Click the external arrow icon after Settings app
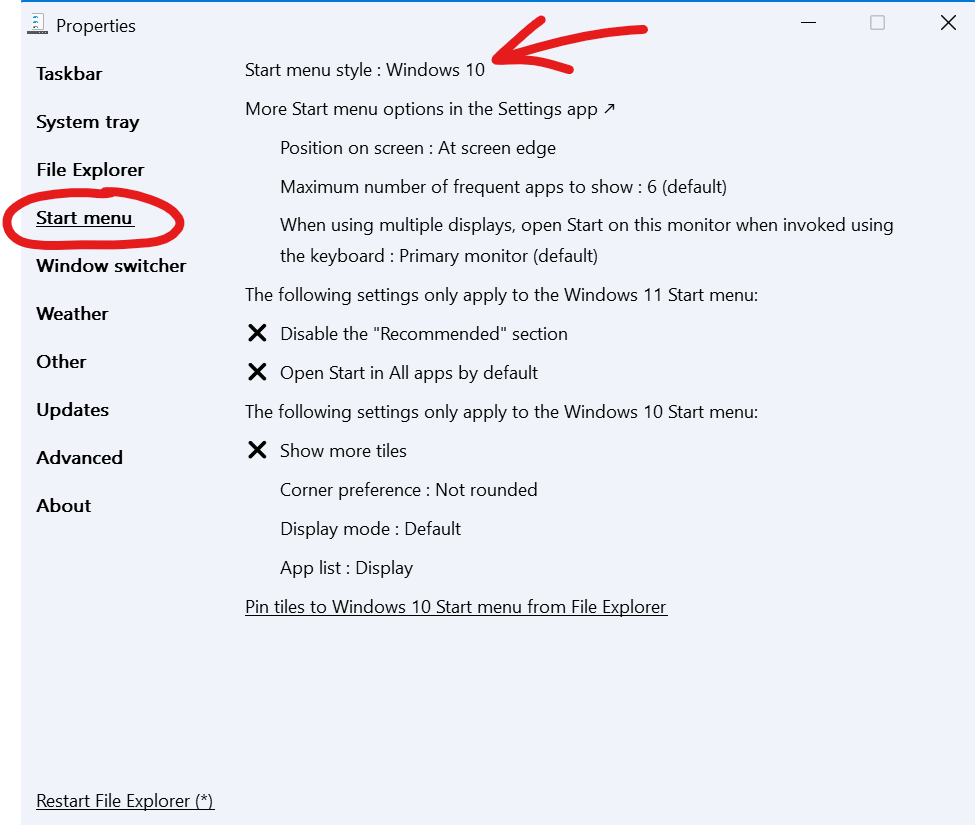 [609, 108]
